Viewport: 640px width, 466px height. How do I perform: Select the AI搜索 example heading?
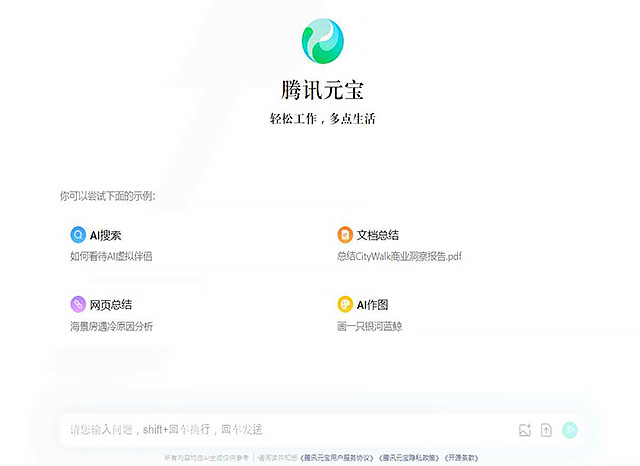coord(105,235)
